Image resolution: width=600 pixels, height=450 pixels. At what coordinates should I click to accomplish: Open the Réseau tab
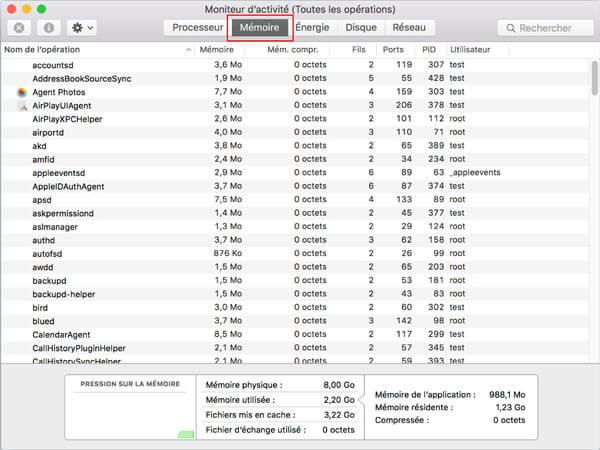(407, 28)
